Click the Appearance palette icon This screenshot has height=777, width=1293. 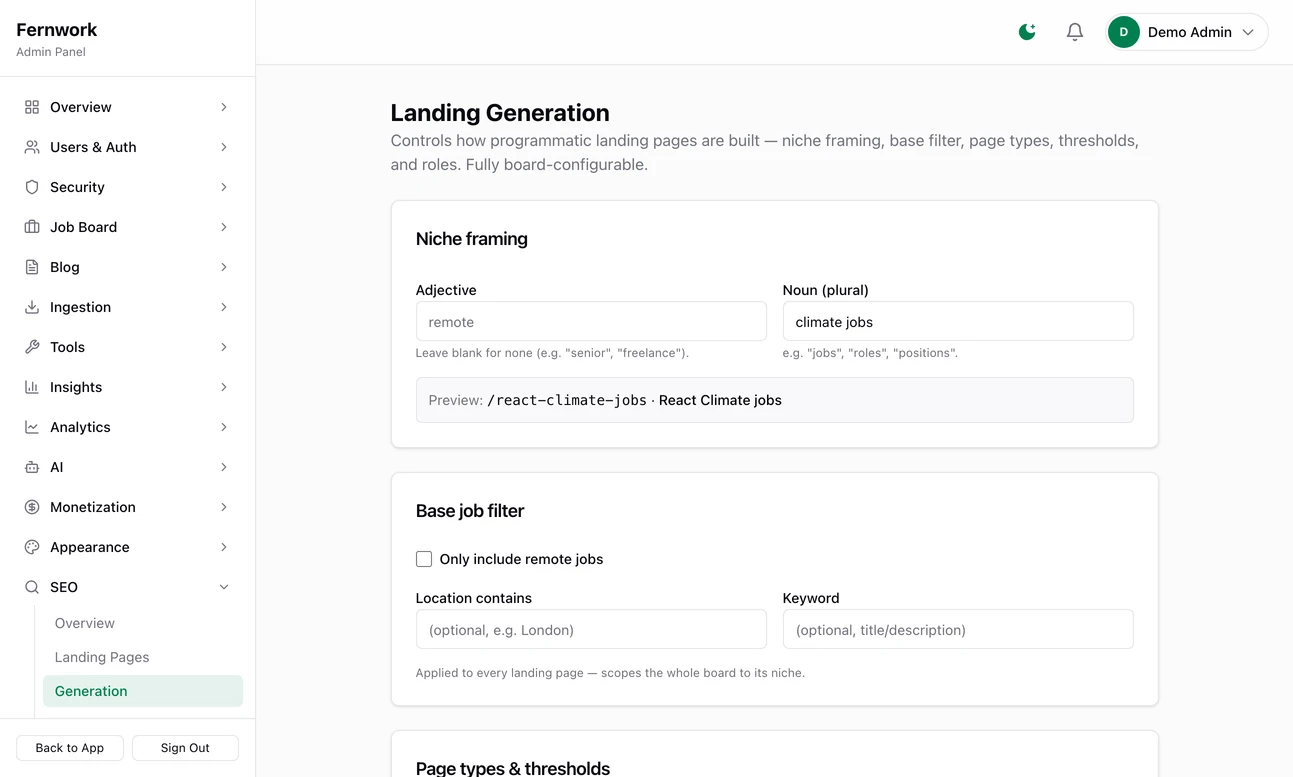coord(32,547)
